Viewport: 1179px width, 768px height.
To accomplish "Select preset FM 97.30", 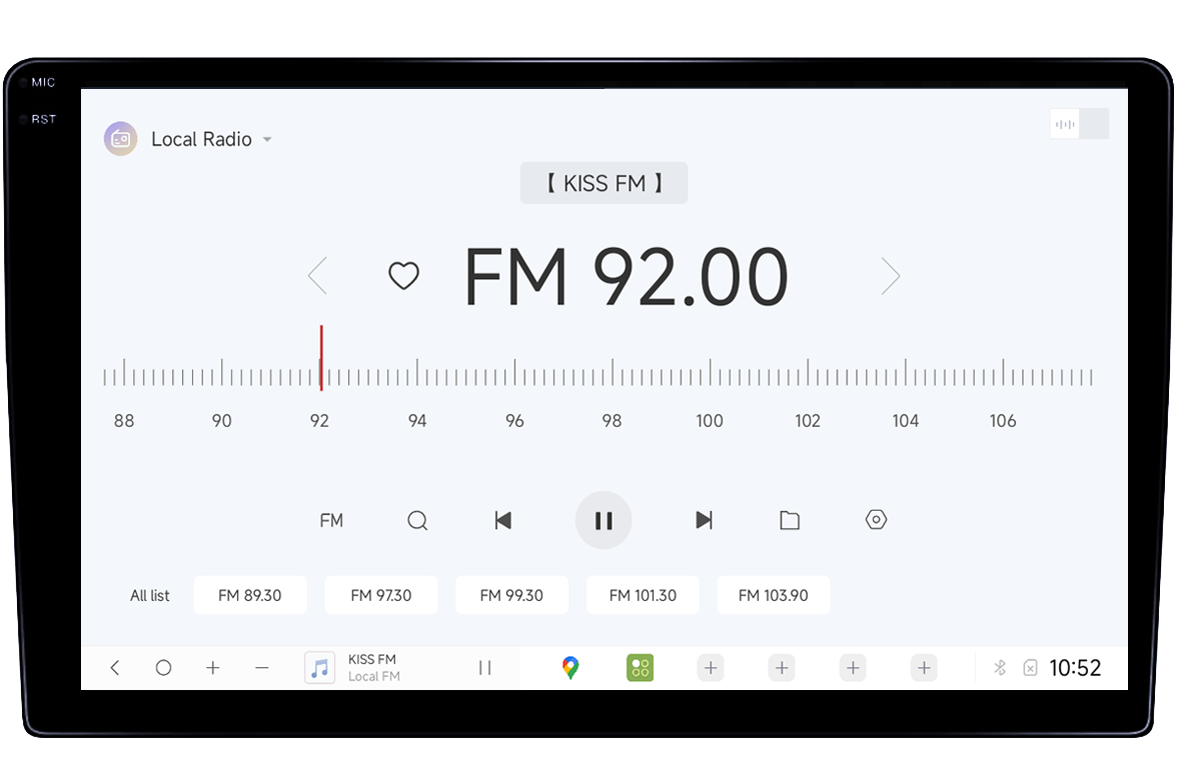I will pyautogui.click(x=380, y=595).
